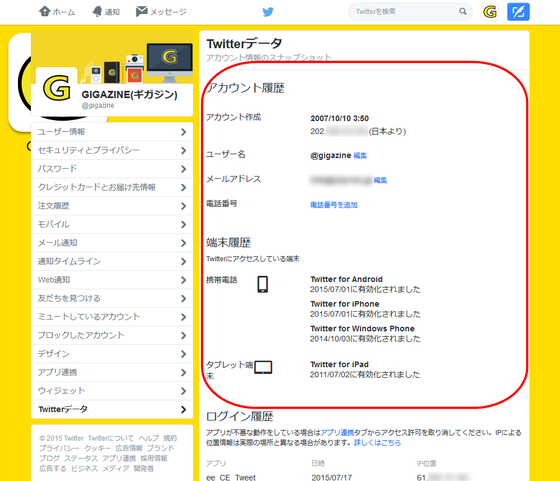
Task: Open the GIGAZINE account avatar menu
Action: [x=490, y=12]
